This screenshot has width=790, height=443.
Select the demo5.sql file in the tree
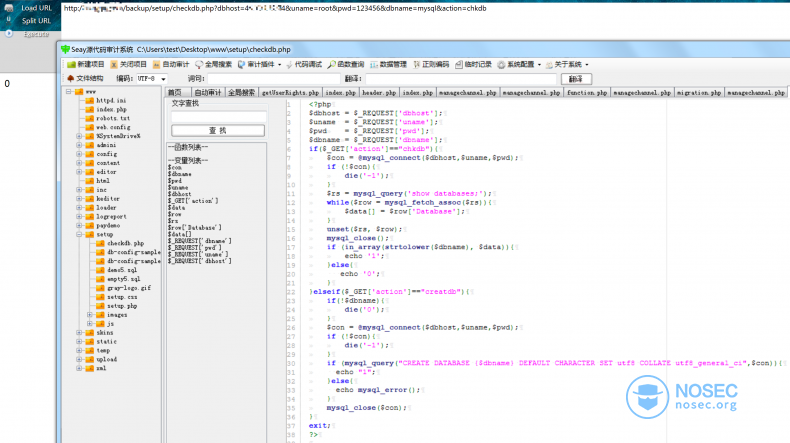coord(122,270)
